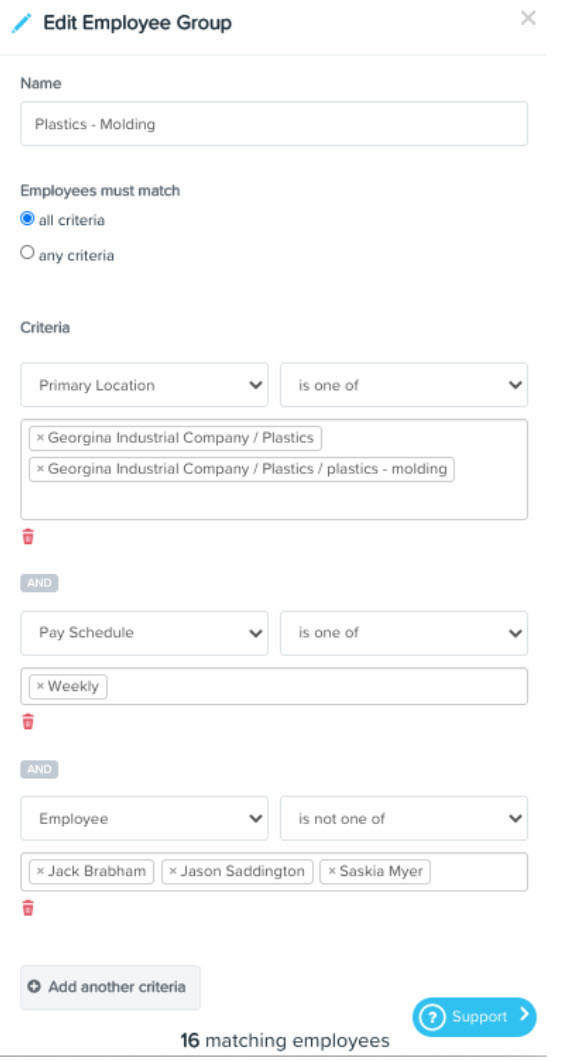Open Pay Schedule 'is one of' operator dropdown
Viewport: 586px width, 1061px height.
[x=404, y=633]
